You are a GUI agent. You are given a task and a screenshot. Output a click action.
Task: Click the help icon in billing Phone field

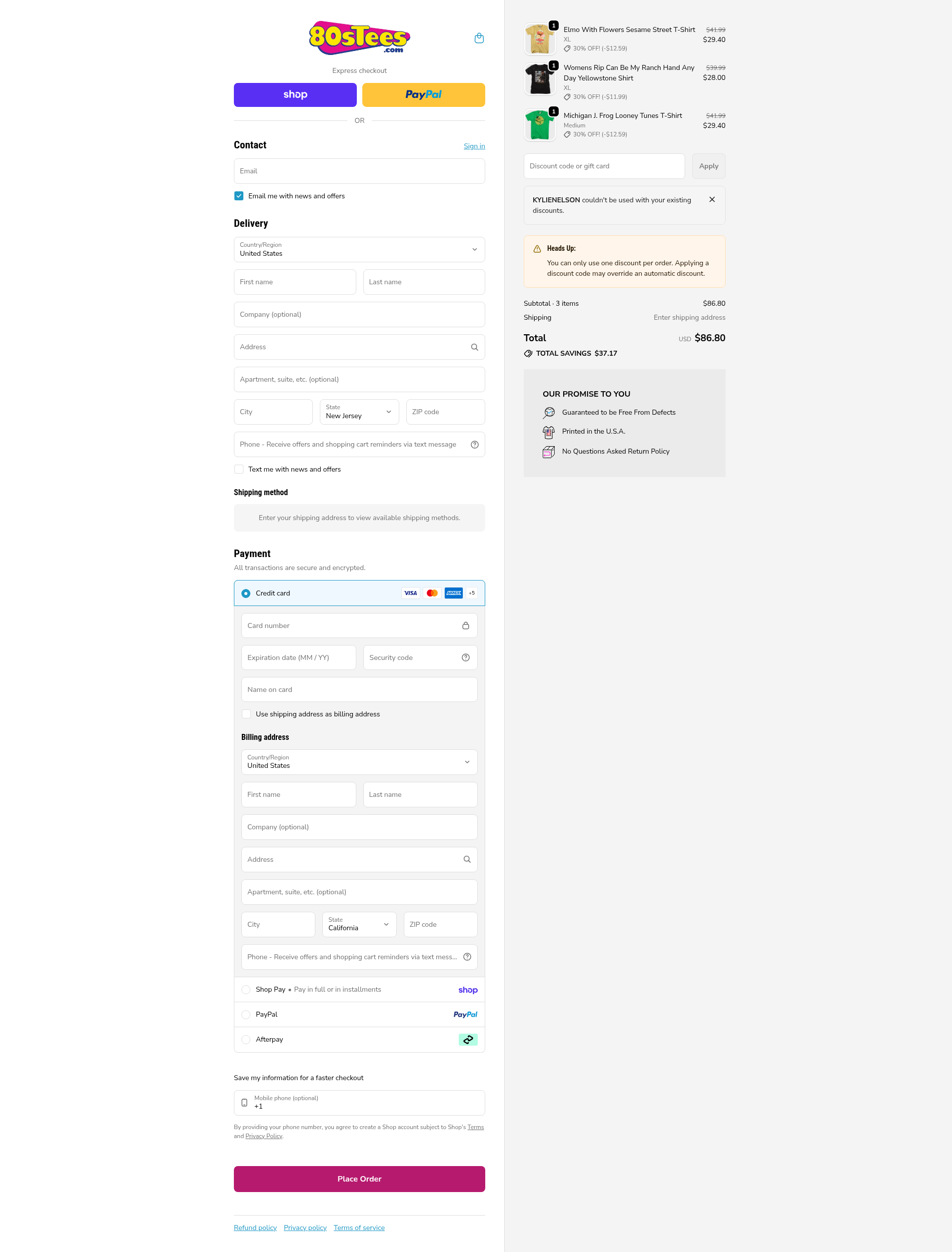pyautogui.click(x=467, y=957)
